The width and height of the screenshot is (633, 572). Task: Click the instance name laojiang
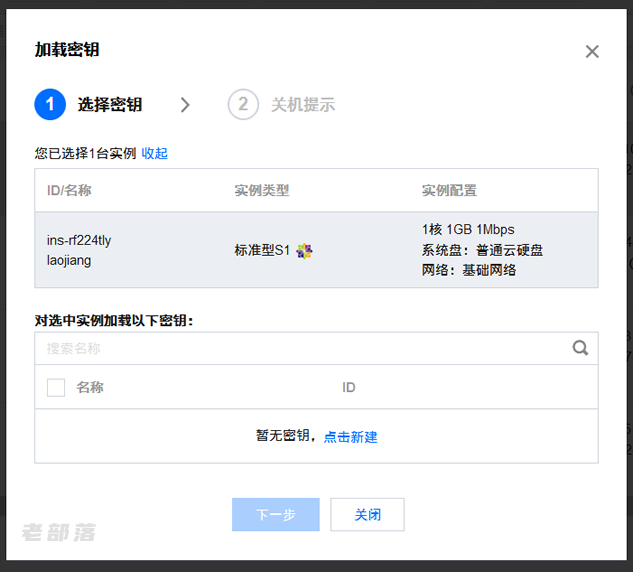tap(69, 260)
